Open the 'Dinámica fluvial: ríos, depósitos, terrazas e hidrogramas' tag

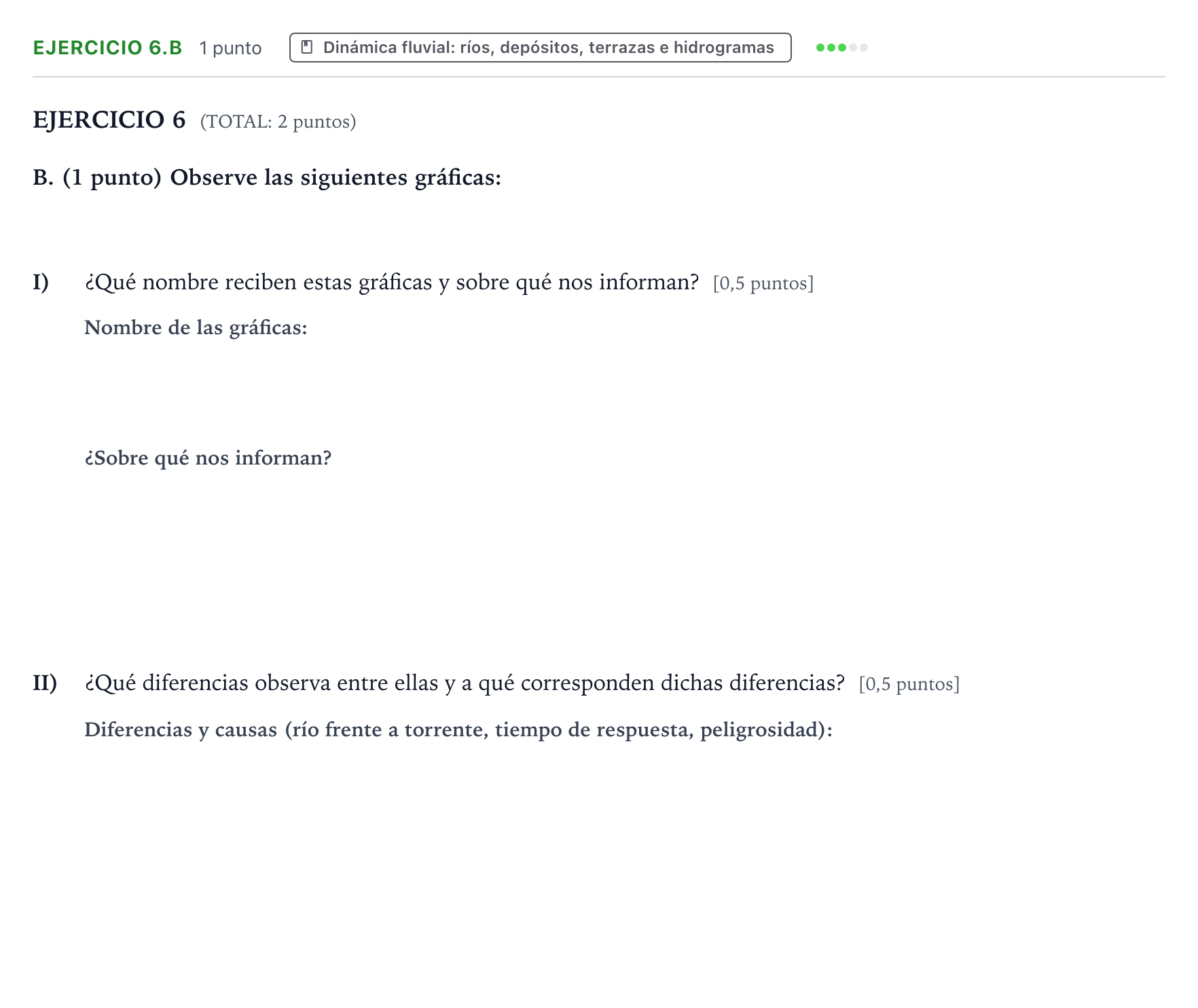pos(540,48)
